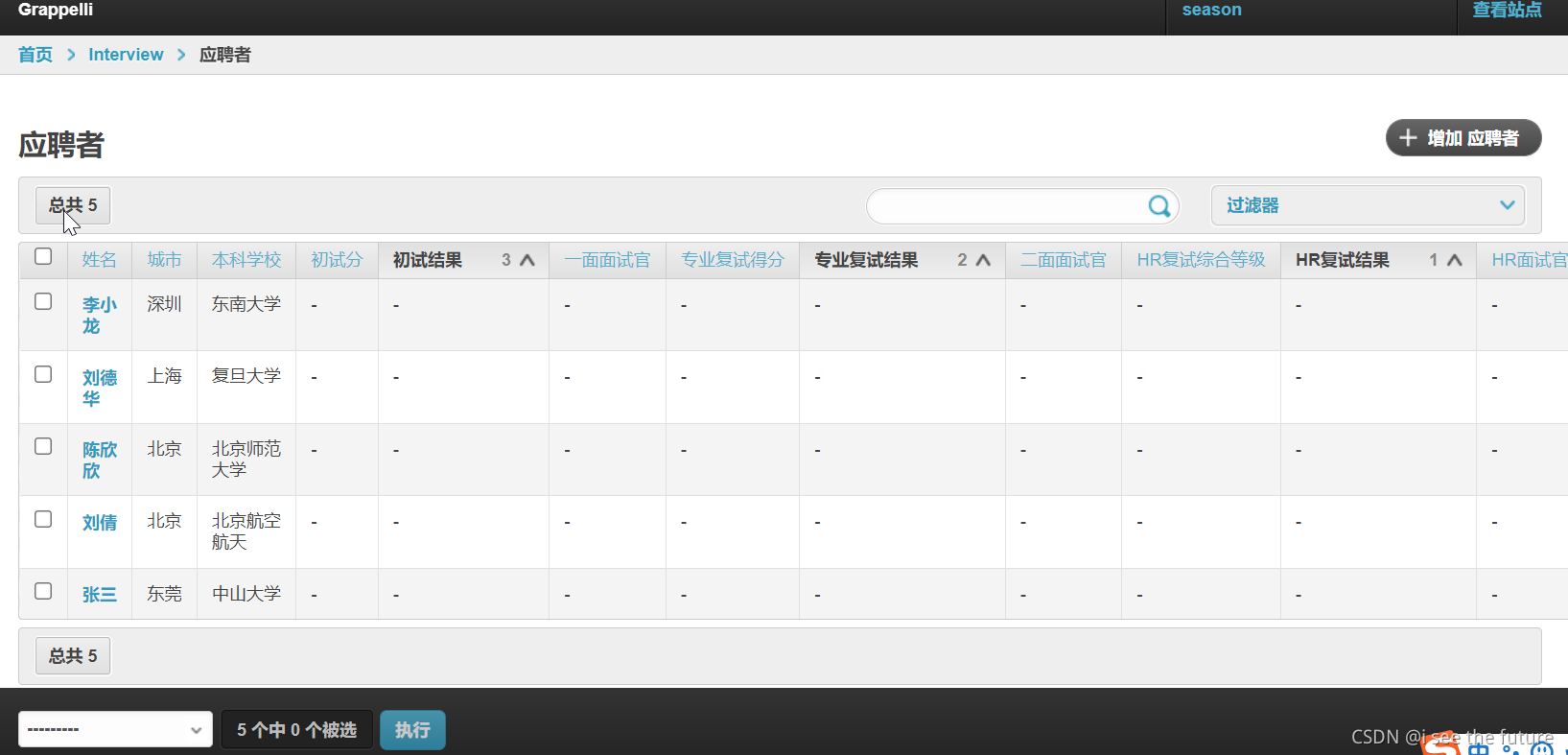
Task: Open the 查看站点 link
Action: point(1507,10)
